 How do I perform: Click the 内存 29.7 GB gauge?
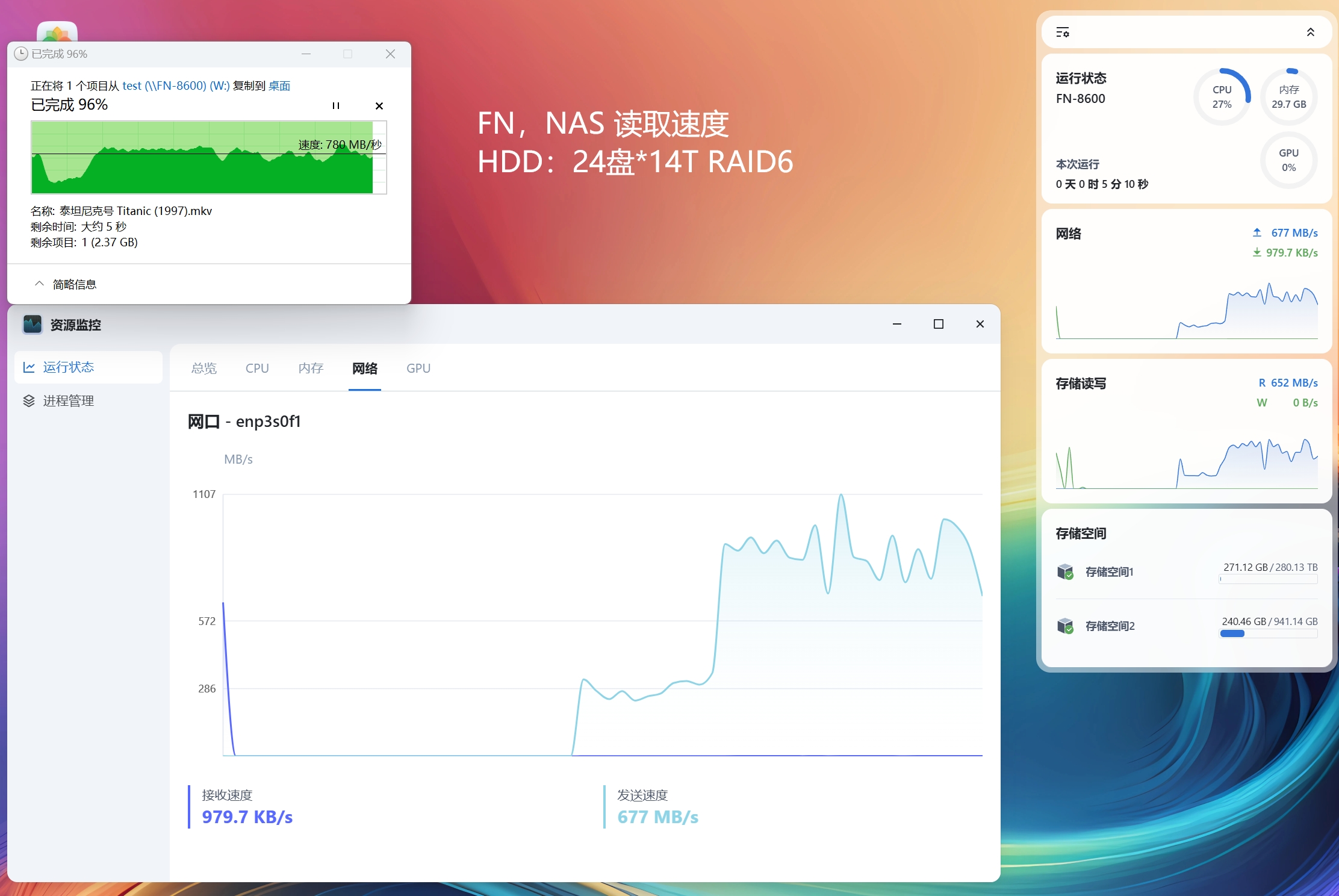pos(1289,97)
